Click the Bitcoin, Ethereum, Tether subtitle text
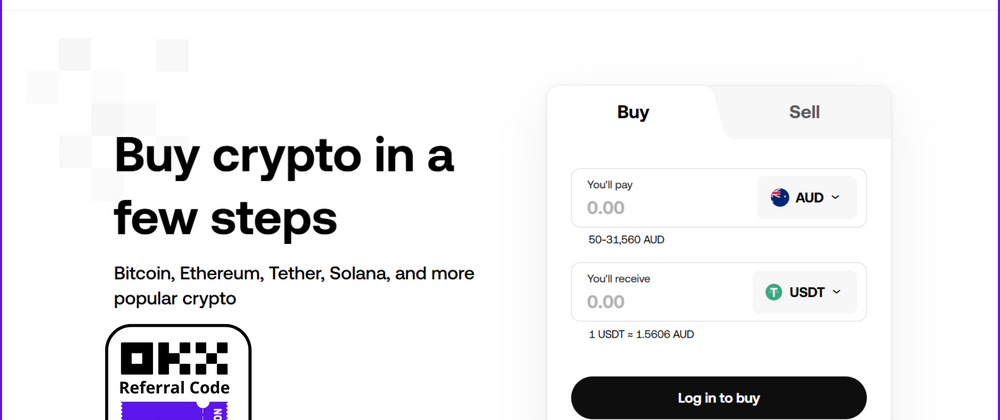This screenshot has width=1000, height=420. coord(294,285)
